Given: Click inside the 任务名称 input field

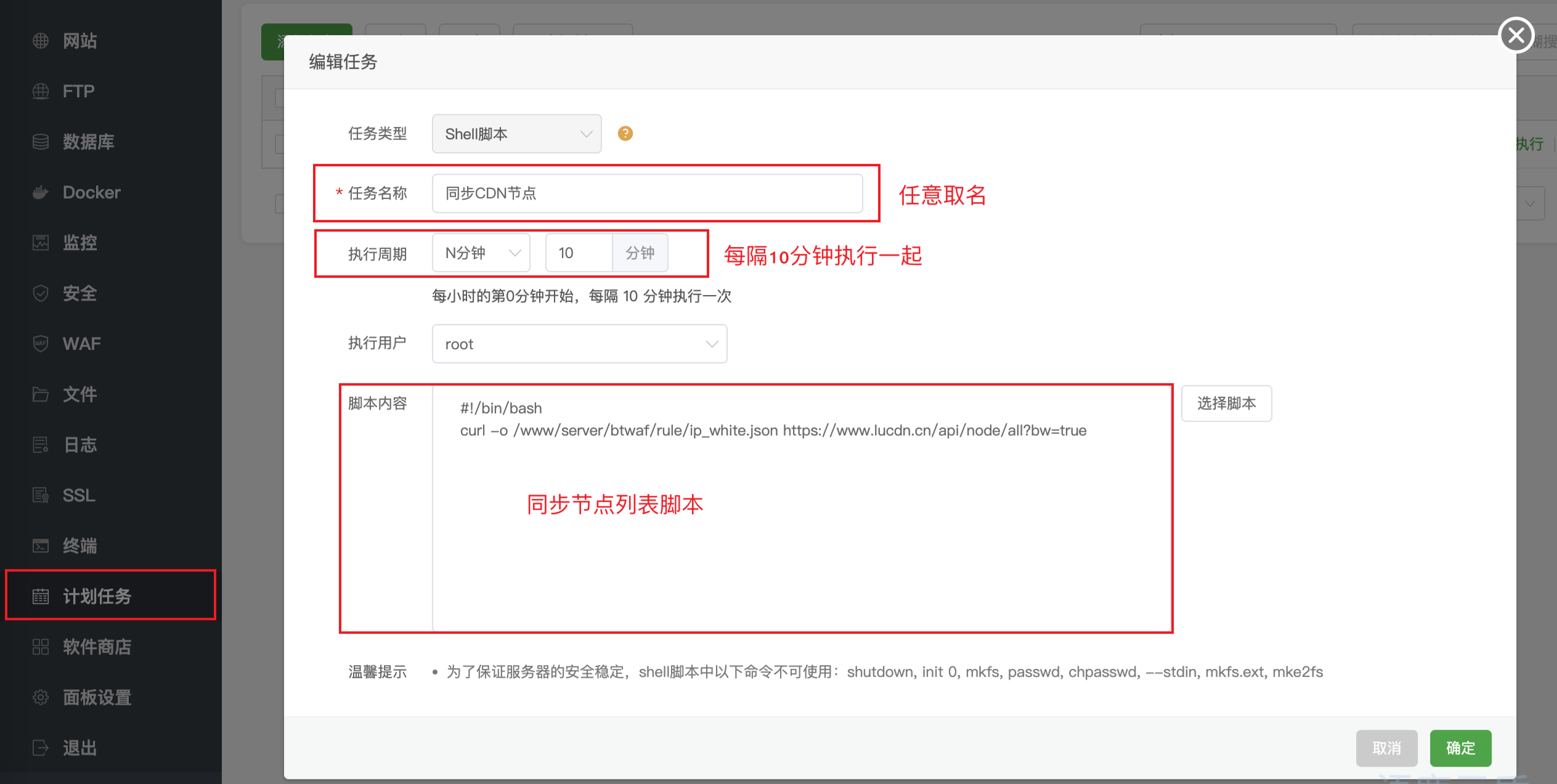Looking at the screenshot, I should pyautogui.click(x=648, y=193).
